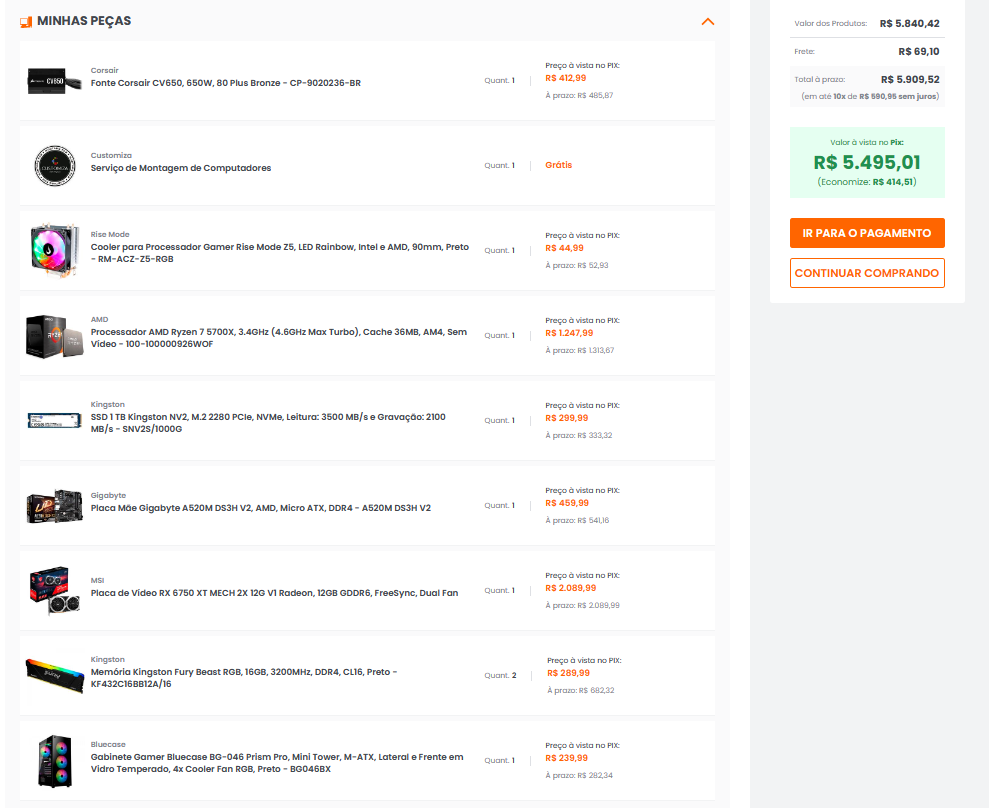Open the MSI RX 6750 XT thumbnail
The image size is (989, 808).
pyautogui.click(x=55, y=590)
